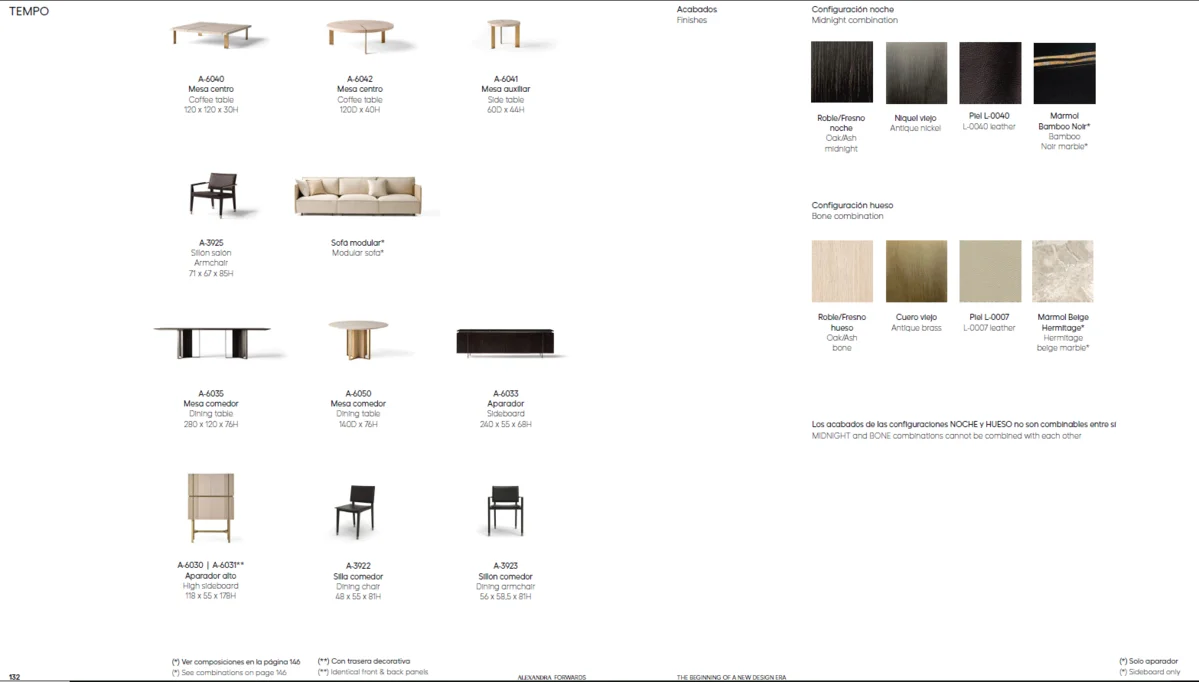The image size is (1199, 682).
Task: Choose the L-0007 leather swatch
Action: pos(990,271)
